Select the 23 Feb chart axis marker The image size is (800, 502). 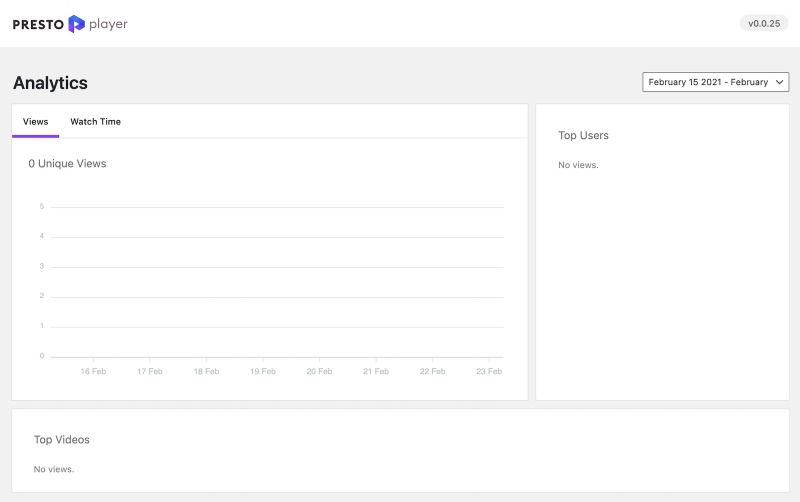[489, 371]
